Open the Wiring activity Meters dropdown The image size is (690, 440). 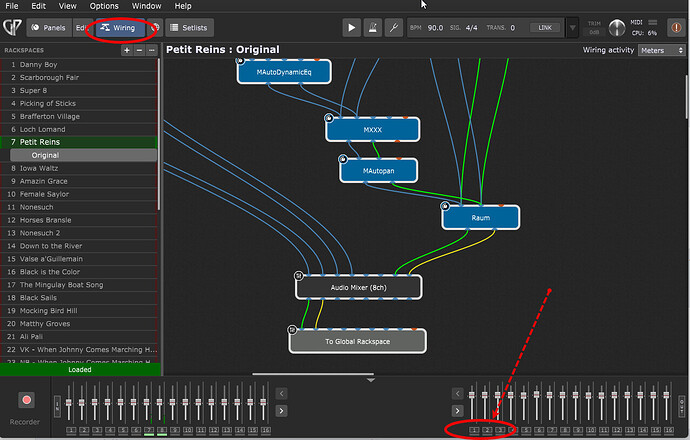(x=662, y=50)
